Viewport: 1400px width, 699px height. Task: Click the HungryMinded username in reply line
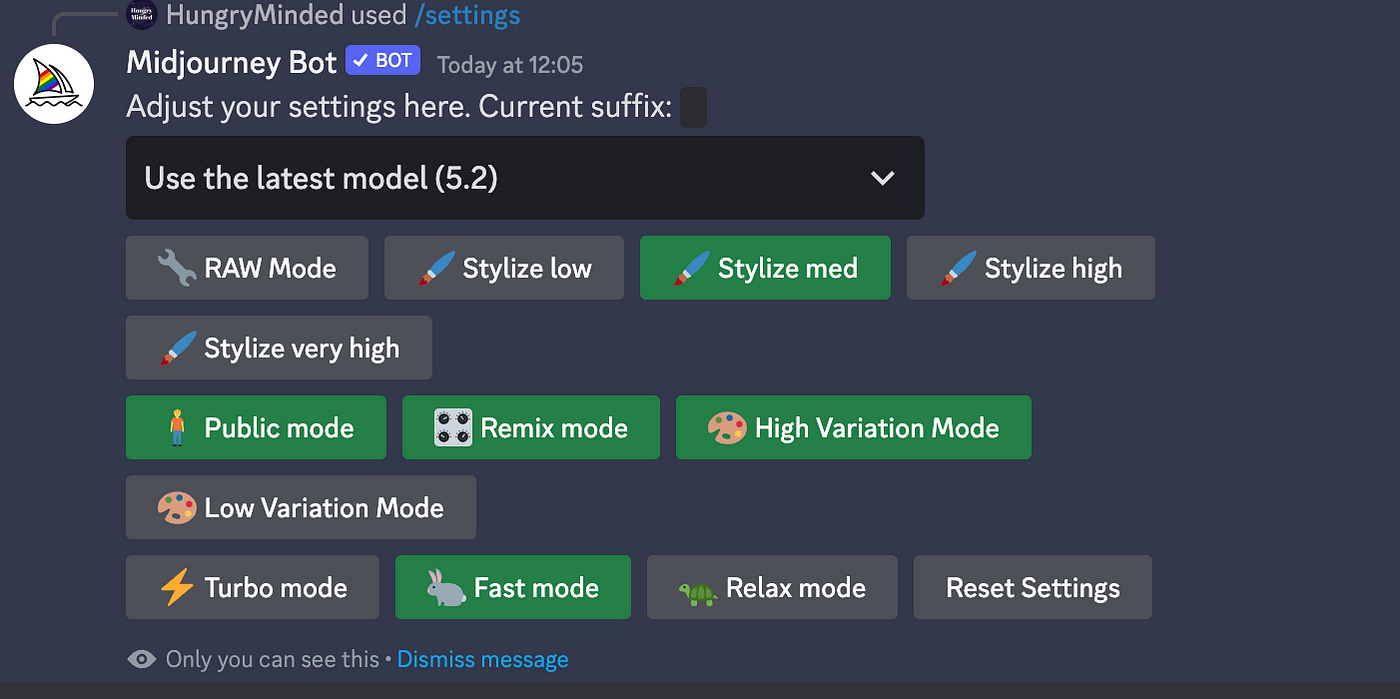(254, 15)
